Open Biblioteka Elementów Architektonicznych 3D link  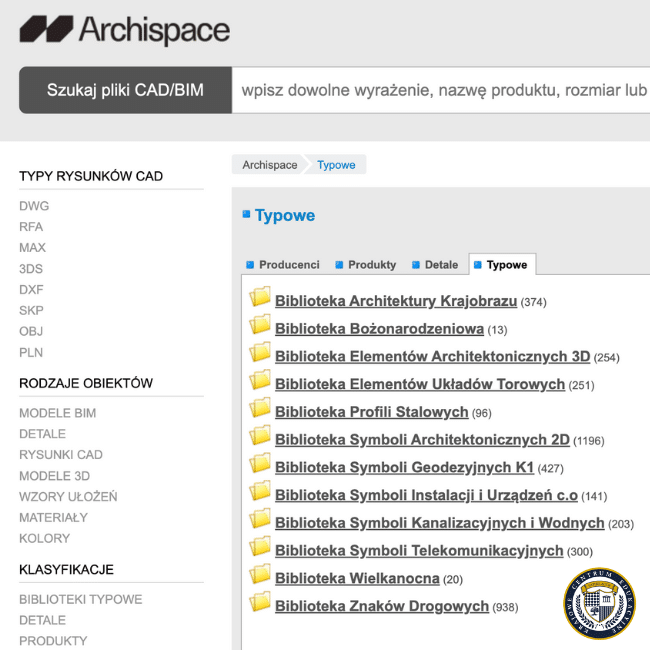coord(432,357)
